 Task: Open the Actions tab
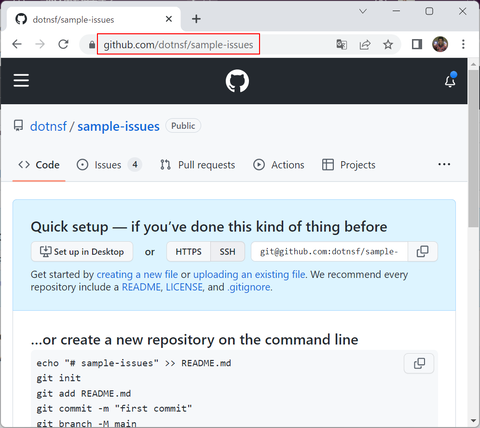[279, 165]
